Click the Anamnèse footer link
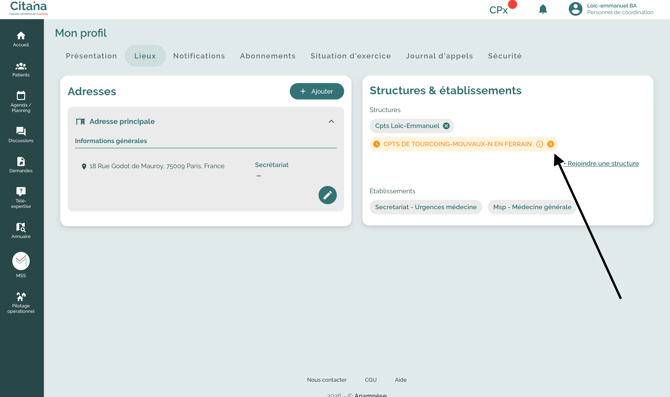670x397 pixels. [x=370, y=395]
